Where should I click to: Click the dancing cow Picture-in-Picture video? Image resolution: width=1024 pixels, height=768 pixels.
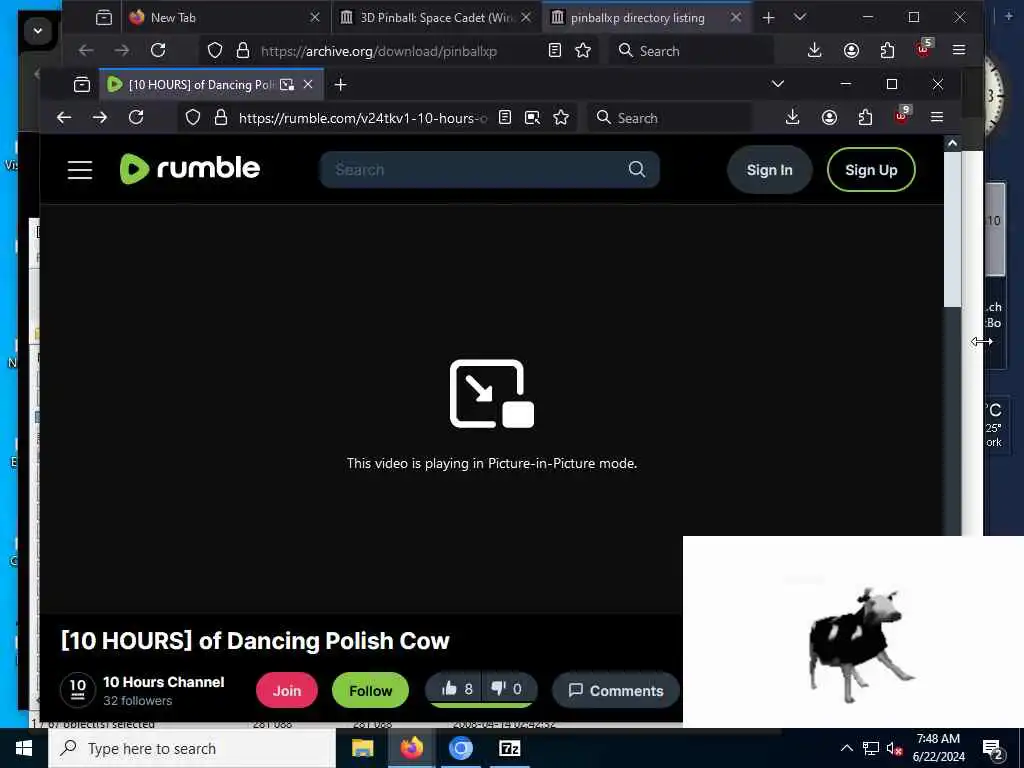(x=853, y=632)
